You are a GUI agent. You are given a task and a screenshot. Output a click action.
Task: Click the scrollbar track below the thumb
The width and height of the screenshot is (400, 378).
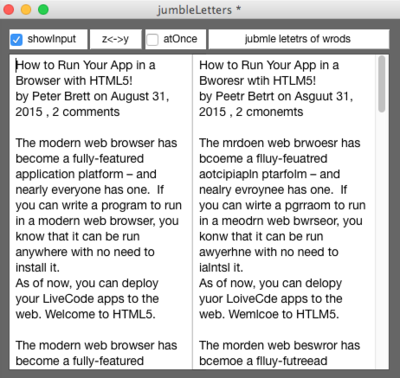point(382,240)
